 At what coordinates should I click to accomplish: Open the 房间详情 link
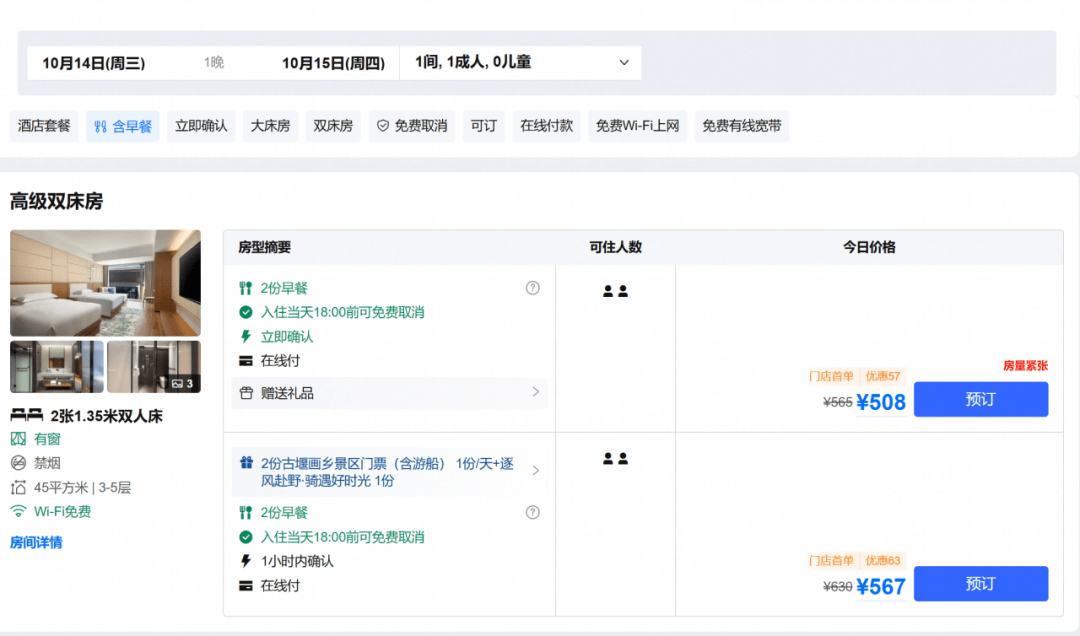36,542
